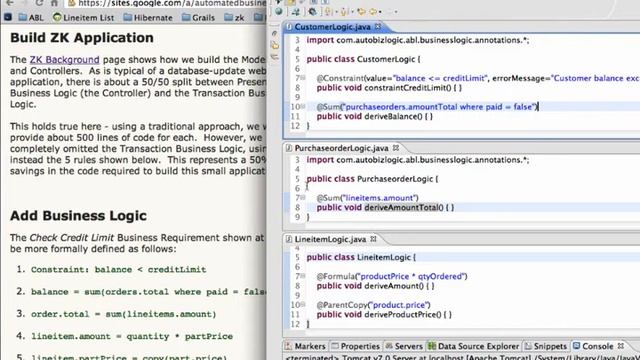The image size is (640, 360).
Task: Collapse the fold marker at CustomerLogic line 10
Action: (303, 106)
